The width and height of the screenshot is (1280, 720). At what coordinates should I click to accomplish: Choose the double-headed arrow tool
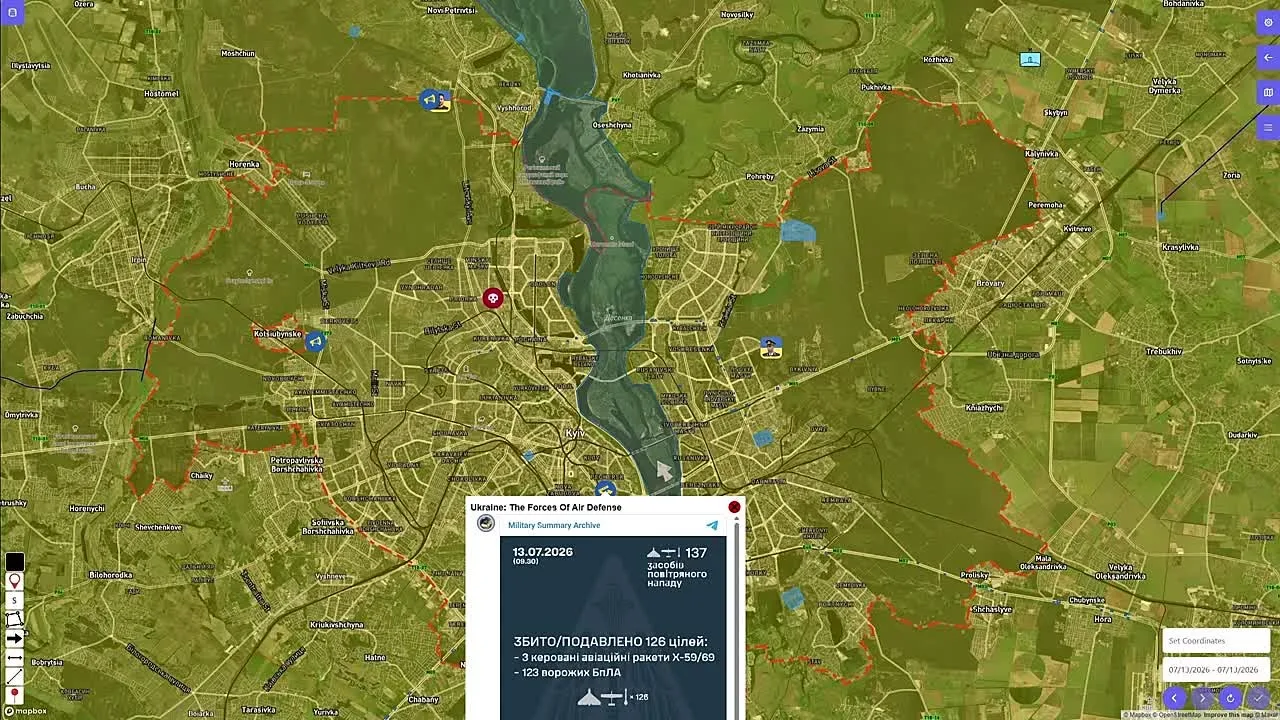click(x=14, y=657)
